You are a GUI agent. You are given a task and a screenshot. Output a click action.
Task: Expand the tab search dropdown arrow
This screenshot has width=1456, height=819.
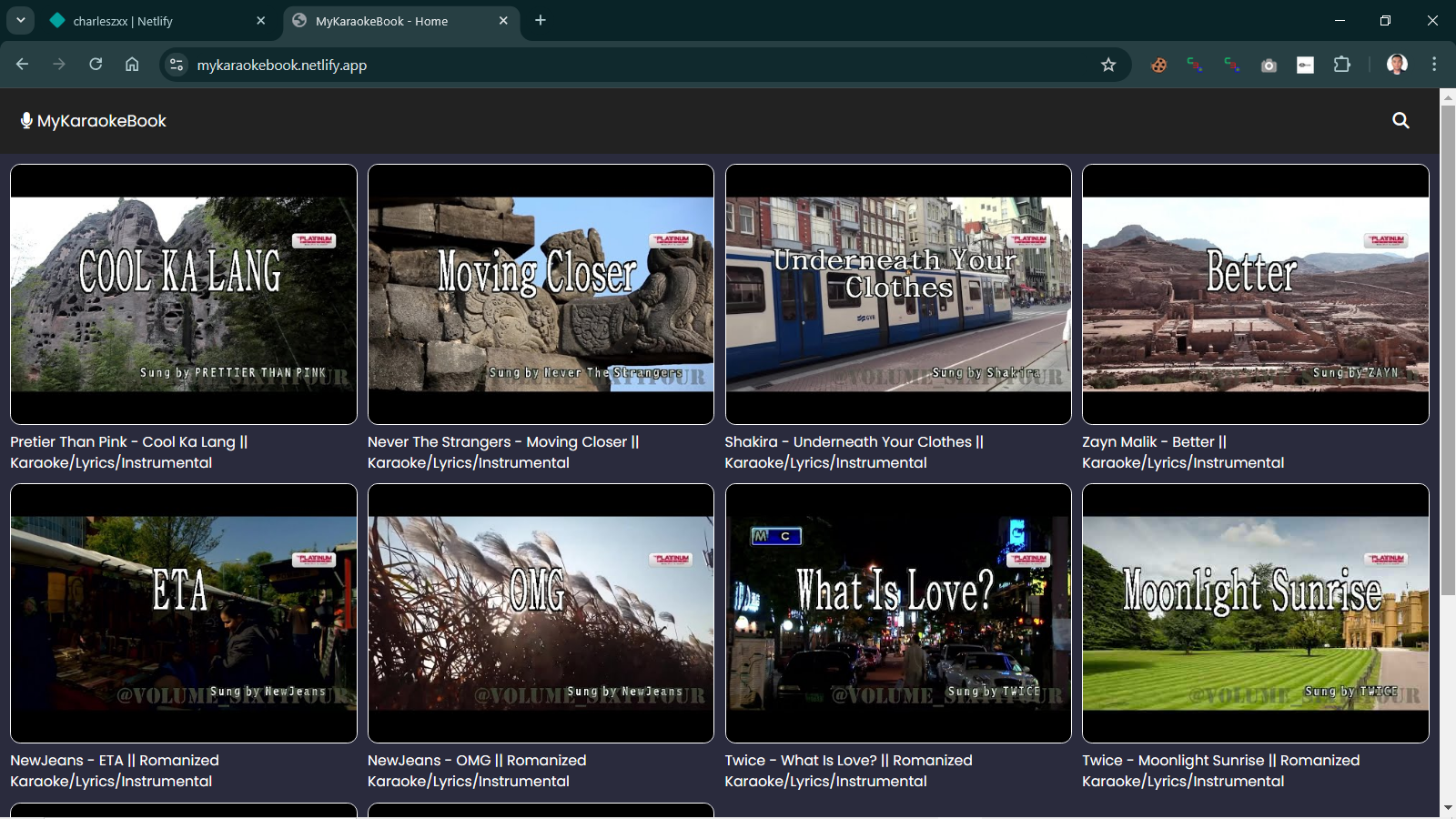point(20,20)
